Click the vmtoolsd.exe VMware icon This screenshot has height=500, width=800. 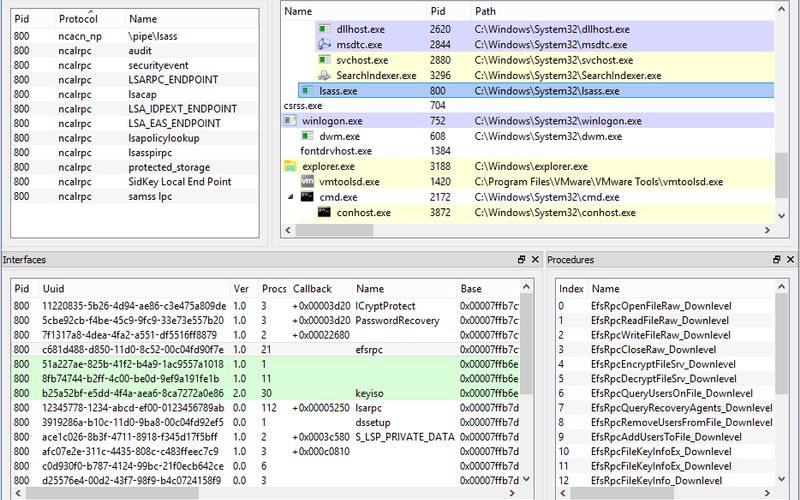307,181
